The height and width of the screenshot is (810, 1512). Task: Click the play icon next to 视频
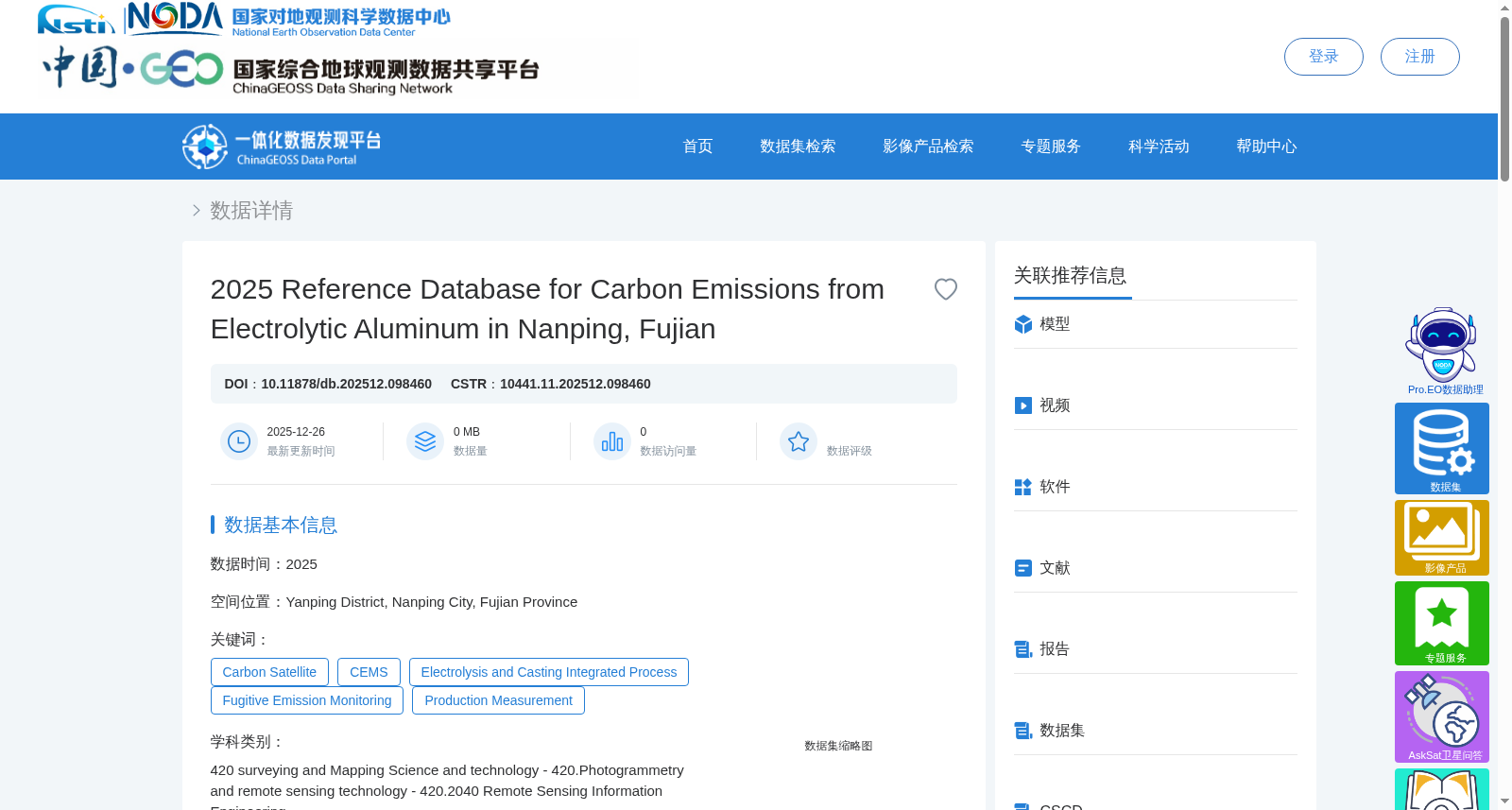point(1022,405)
